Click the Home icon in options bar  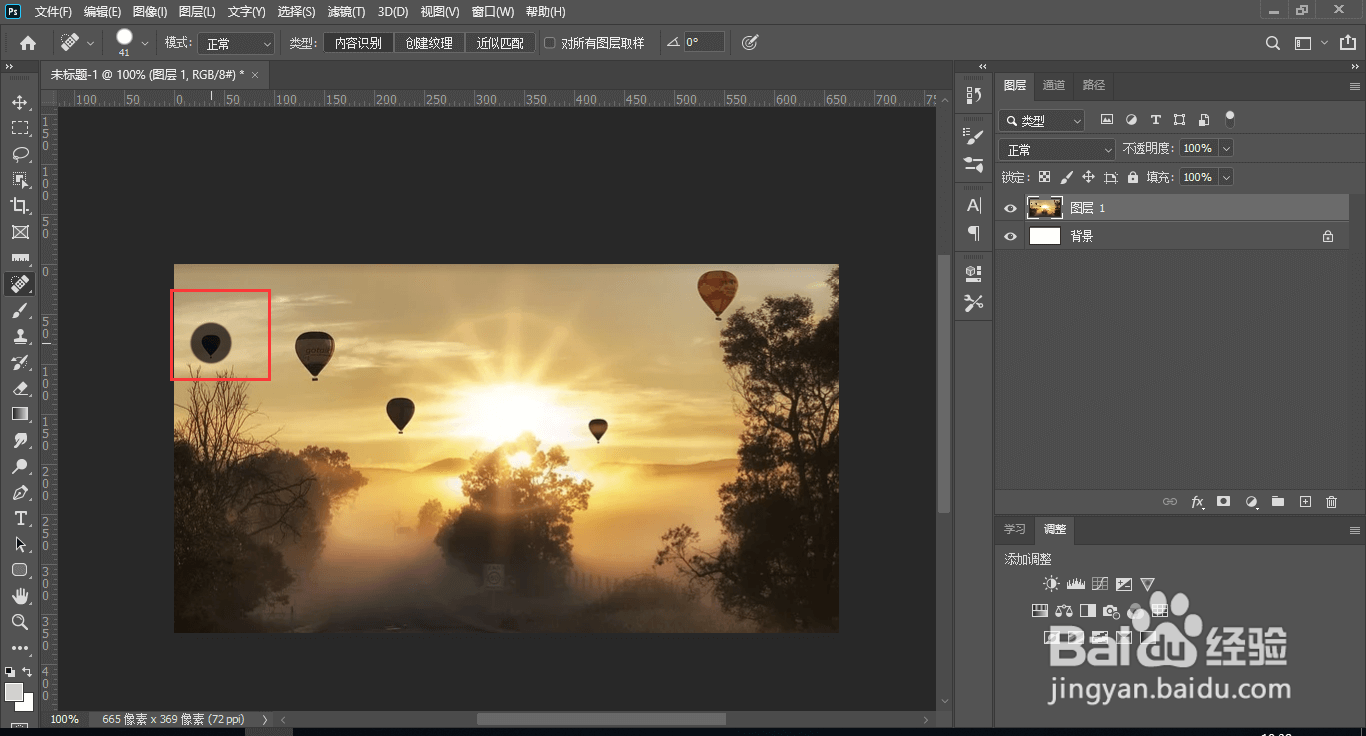28,43
